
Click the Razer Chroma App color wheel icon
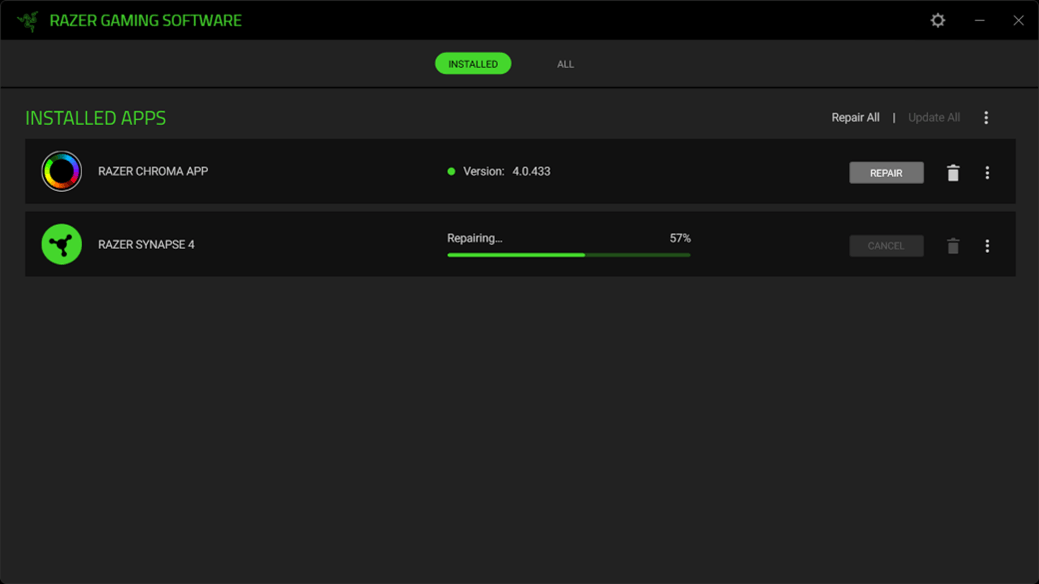point(61,172)
